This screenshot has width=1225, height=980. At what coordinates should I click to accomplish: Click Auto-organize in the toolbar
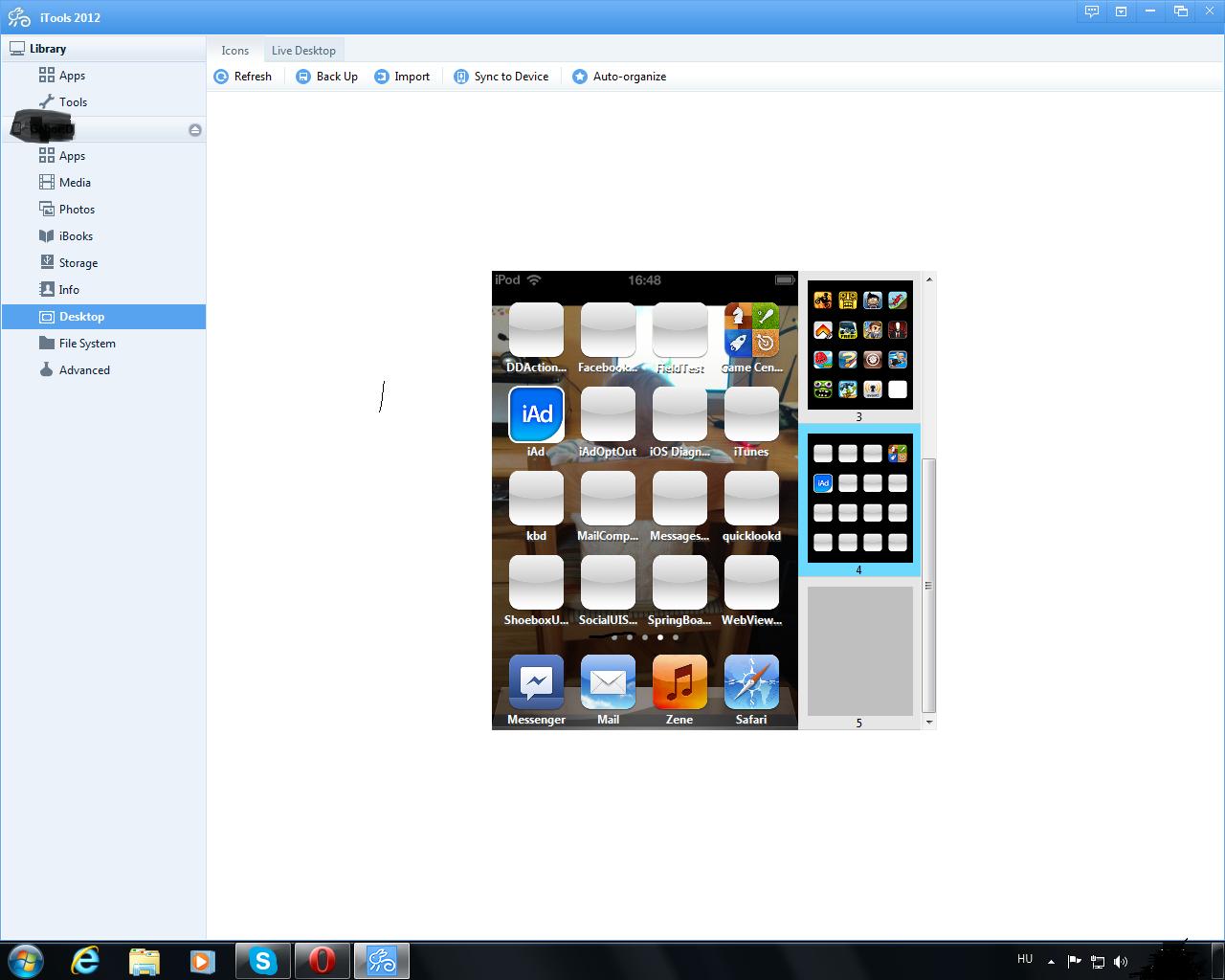pyautogui.click(x=619, y=77)
